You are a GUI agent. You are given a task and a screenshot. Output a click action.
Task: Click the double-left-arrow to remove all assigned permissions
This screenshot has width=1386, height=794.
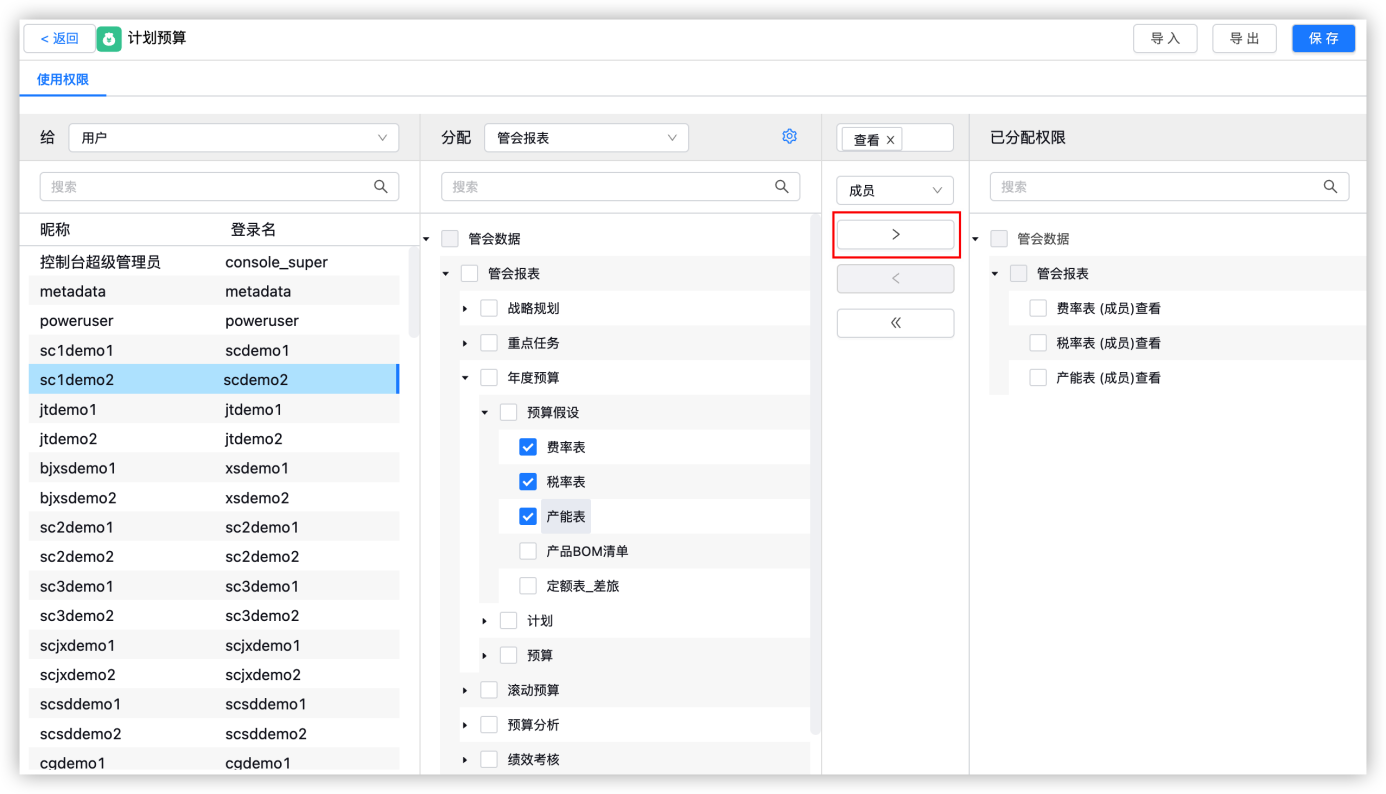pyautogui.click(x=895, y=322)
